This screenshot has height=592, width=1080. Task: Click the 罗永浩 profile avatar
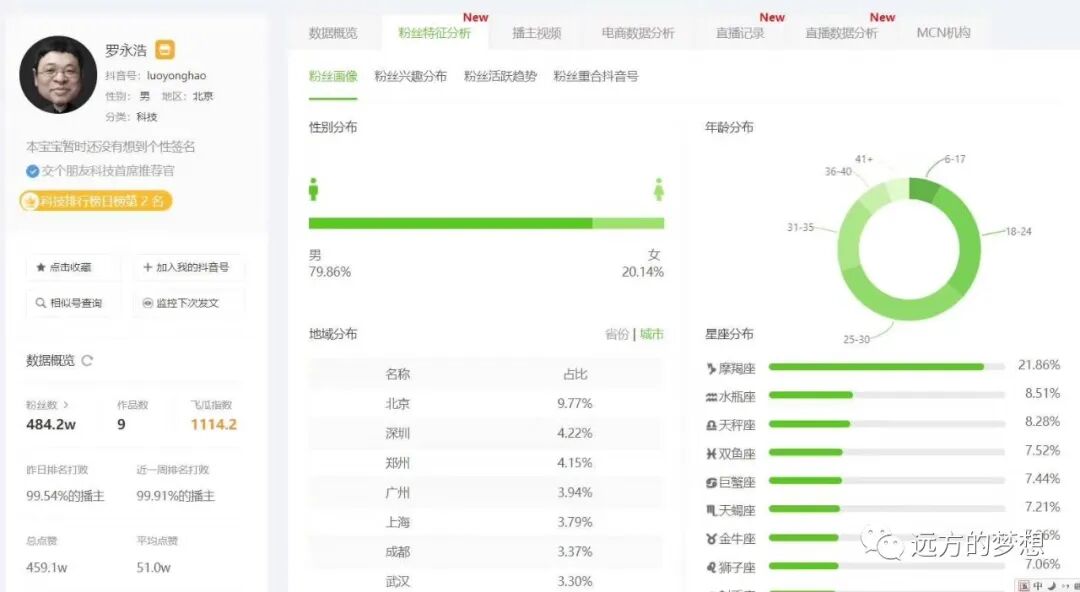(x=58, y=74)
